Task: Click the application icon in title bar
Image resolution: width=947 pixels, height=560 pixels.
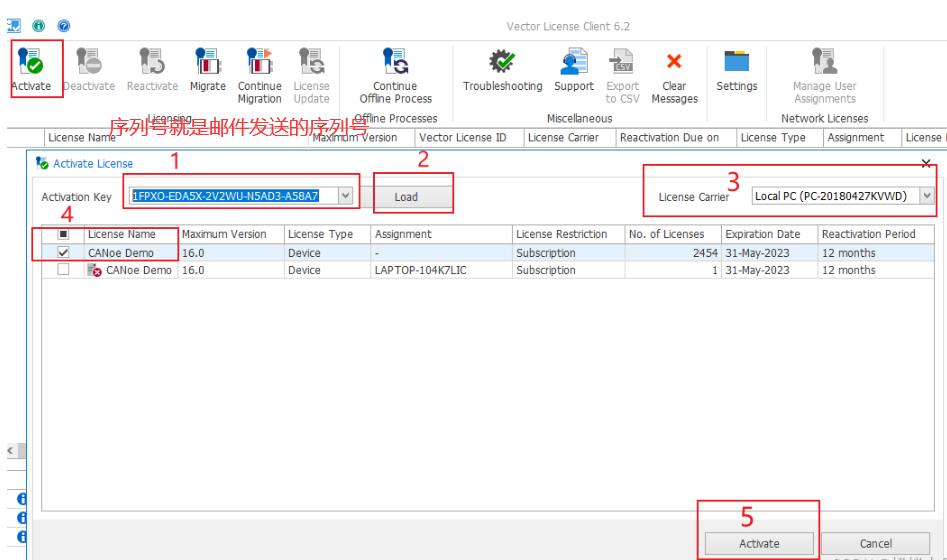Action: [13, 25]
